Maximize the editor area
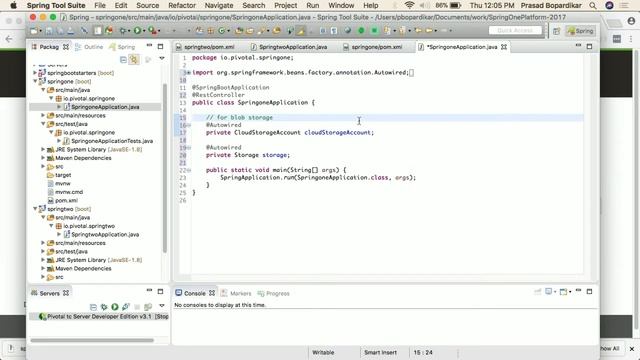Screen dimensions: 640x360 (589, 47)
